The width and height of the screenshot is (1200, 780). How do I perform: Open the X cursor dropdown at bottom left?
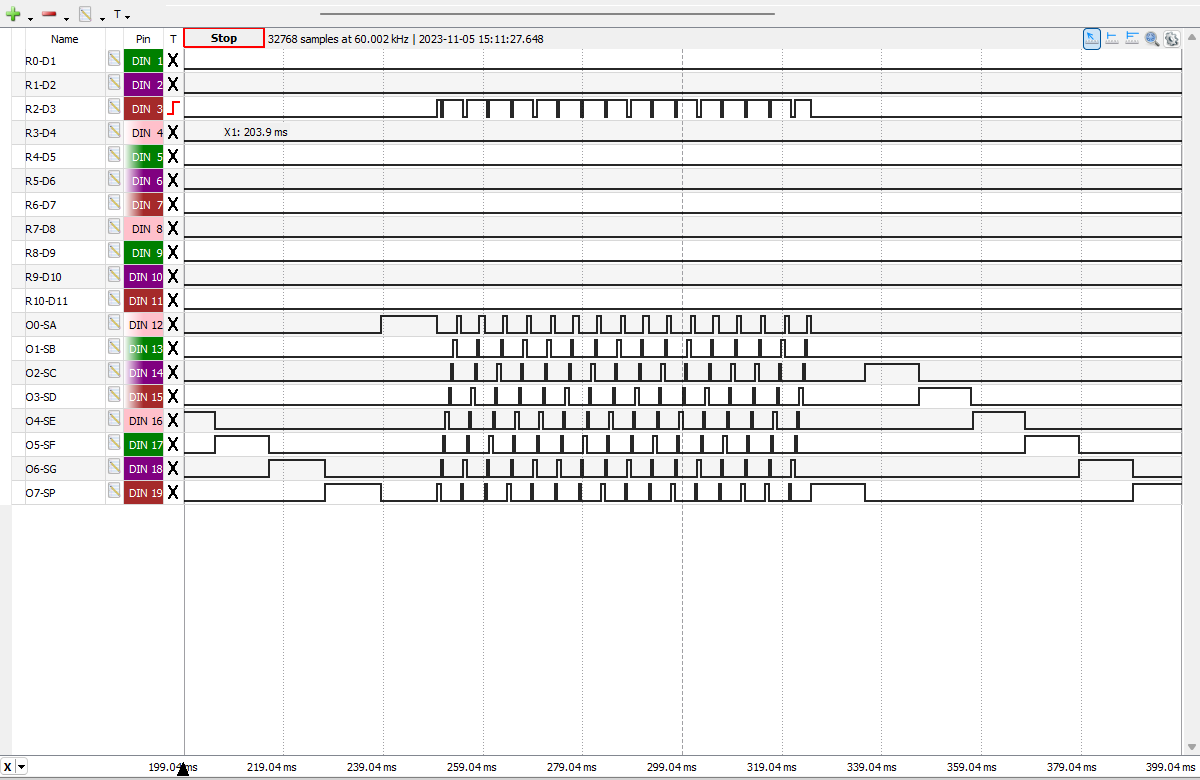[x=21, y=767]
